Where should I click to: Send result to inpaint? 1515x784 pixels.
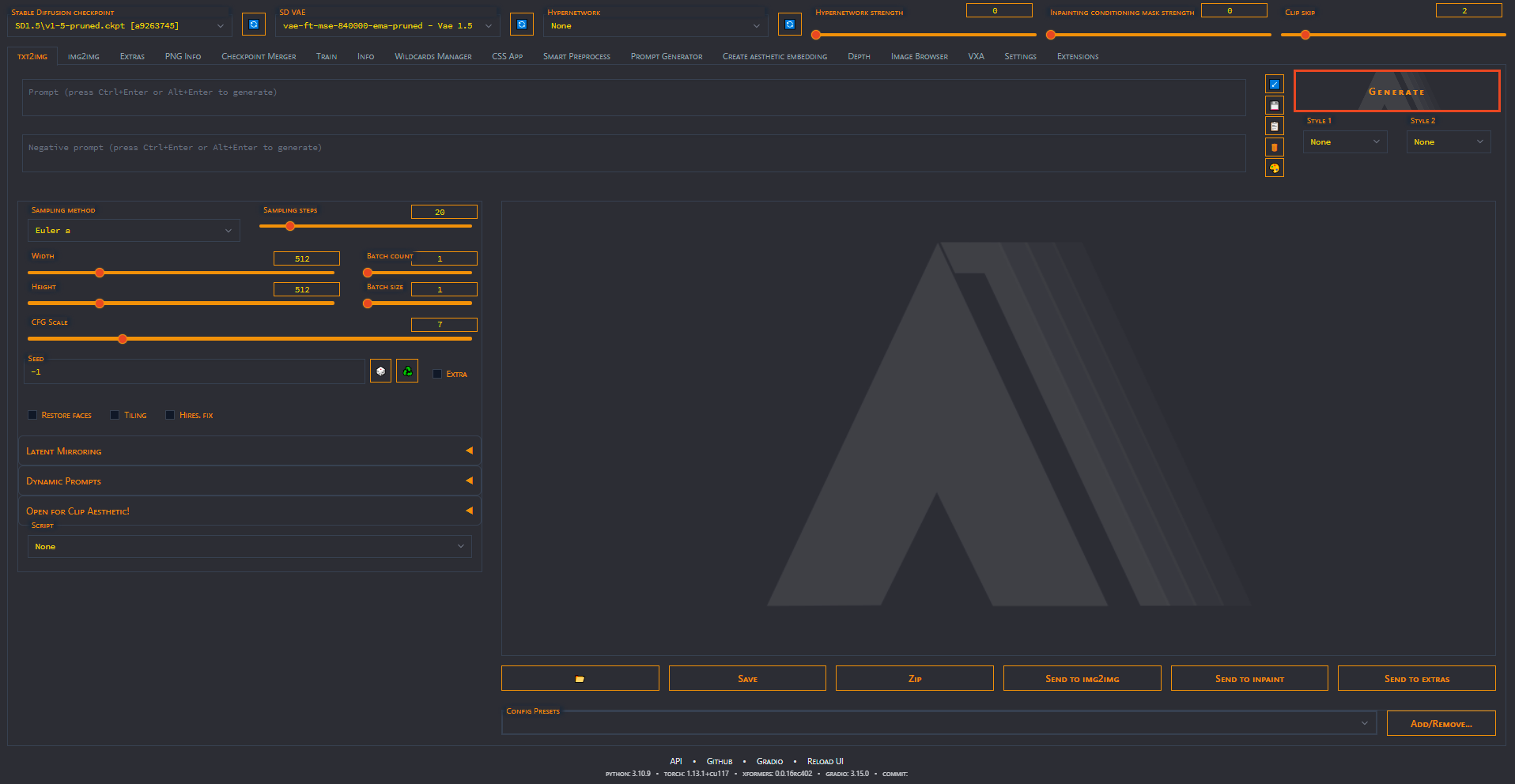point(1249,679)
